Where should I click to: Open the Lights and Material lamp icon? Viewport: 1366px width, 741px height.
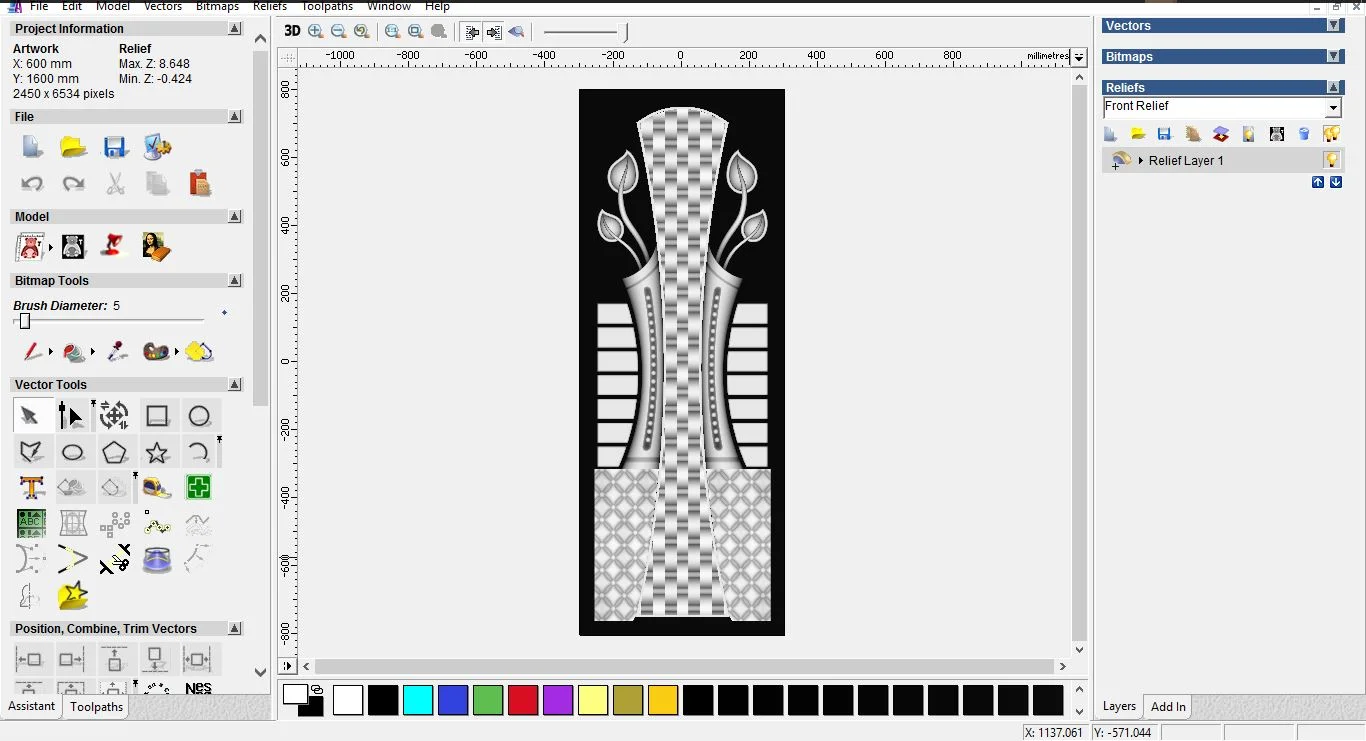[115, 246]
